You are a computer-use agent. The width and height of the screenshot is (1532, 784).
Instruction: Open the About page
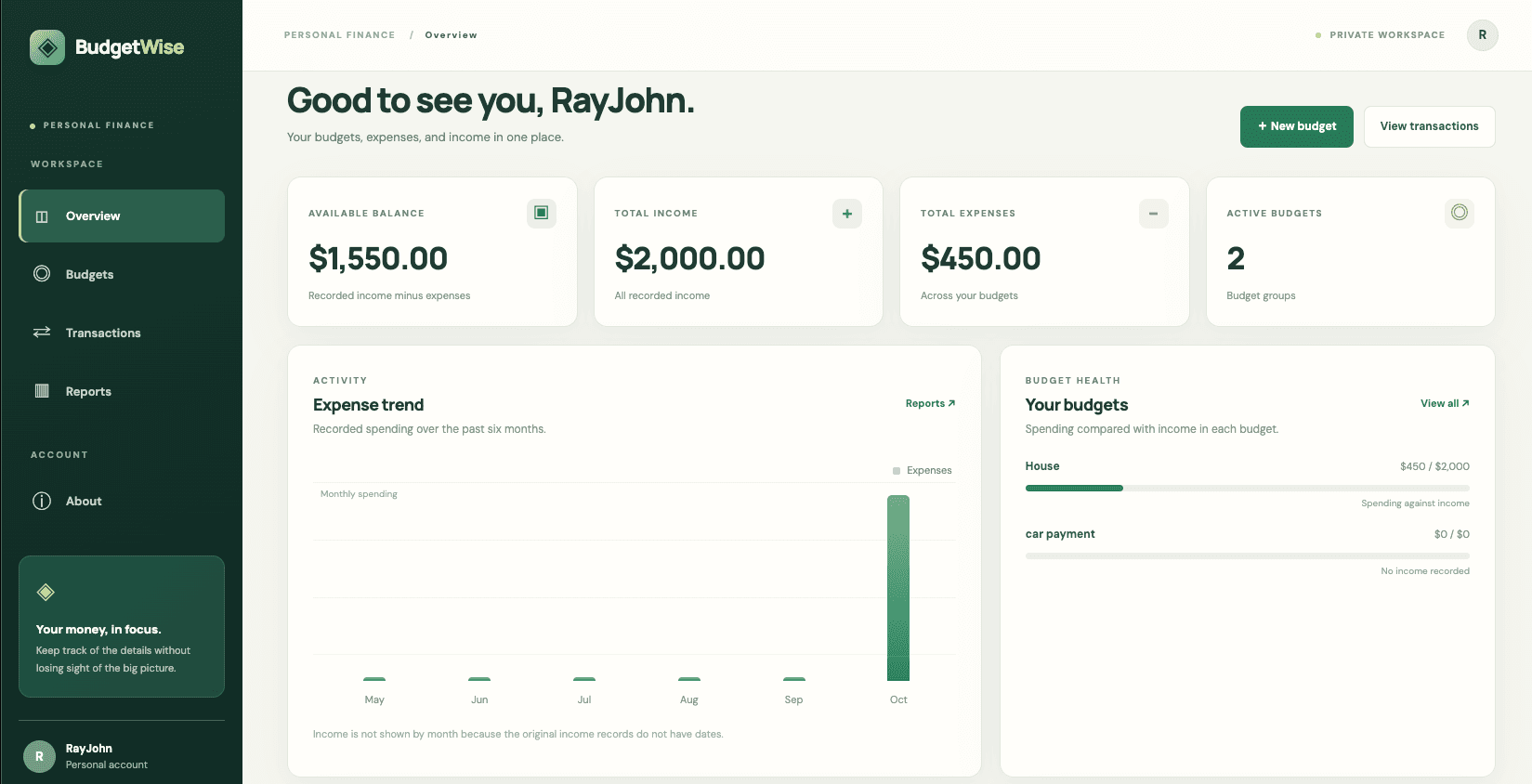pyautogui.click(x=122, y=502)
